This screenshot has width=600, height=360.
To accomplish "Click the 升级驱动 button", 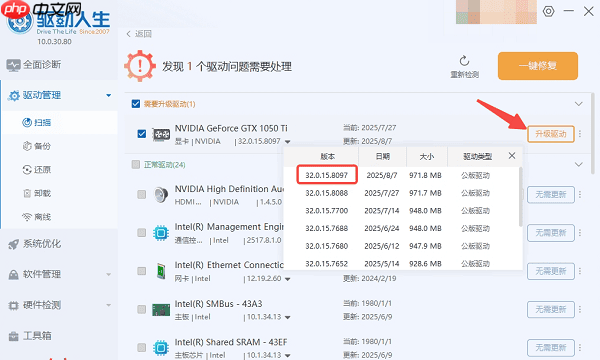I will [551, 134].
